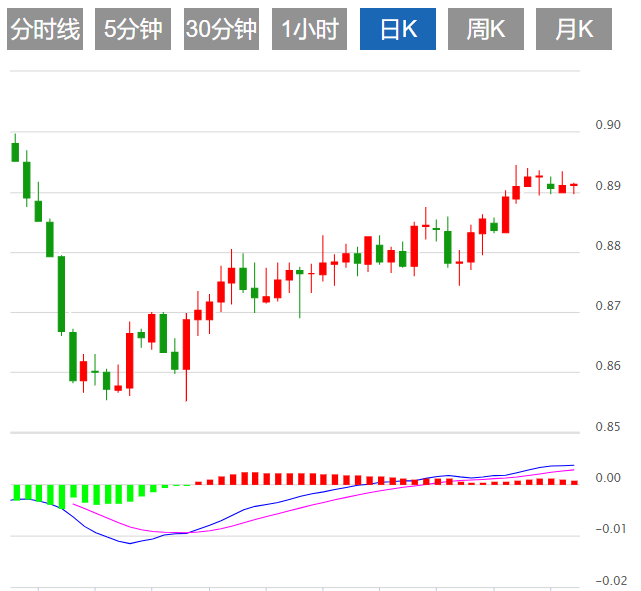This screenshot has width=641, height=591.
Task: Select the 5分钟 interval tab
Action: pyautogui.click(x=133, y=29)
